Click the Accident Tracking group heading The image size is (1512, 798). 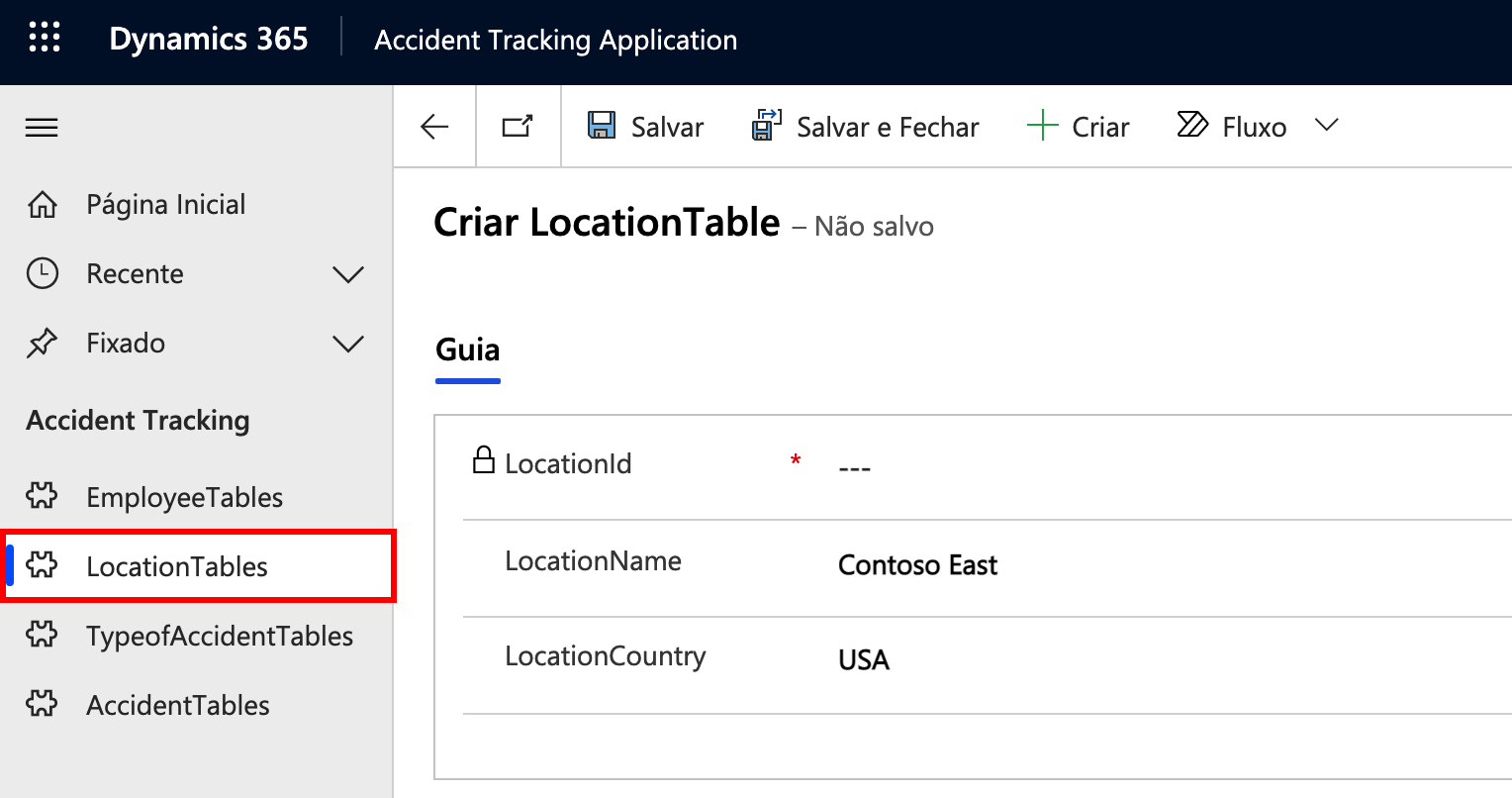(x=138, y=421)
